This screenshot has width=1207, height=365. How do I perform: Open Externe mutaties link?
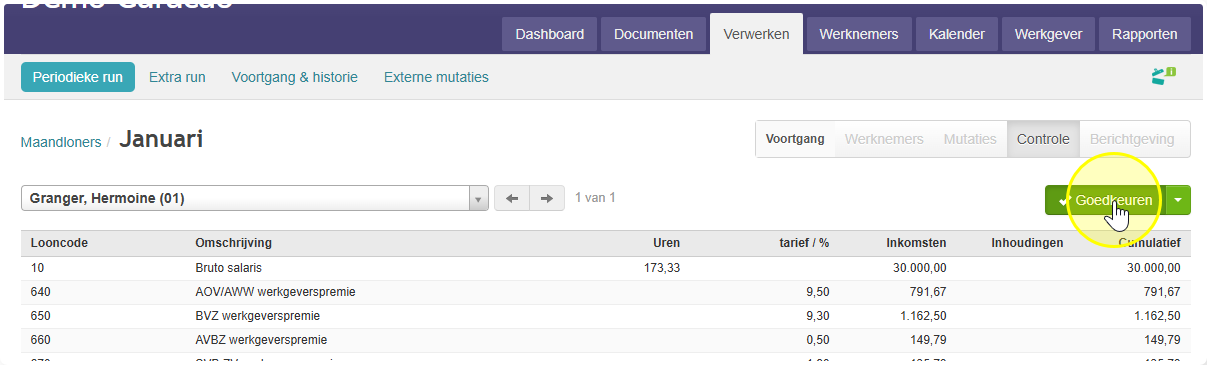pyautogui.click(x=436, y=77)
